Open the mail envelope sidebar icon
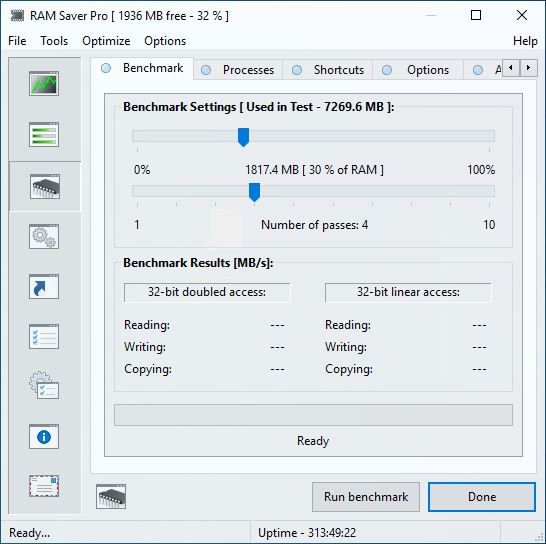 click(44, 486)
